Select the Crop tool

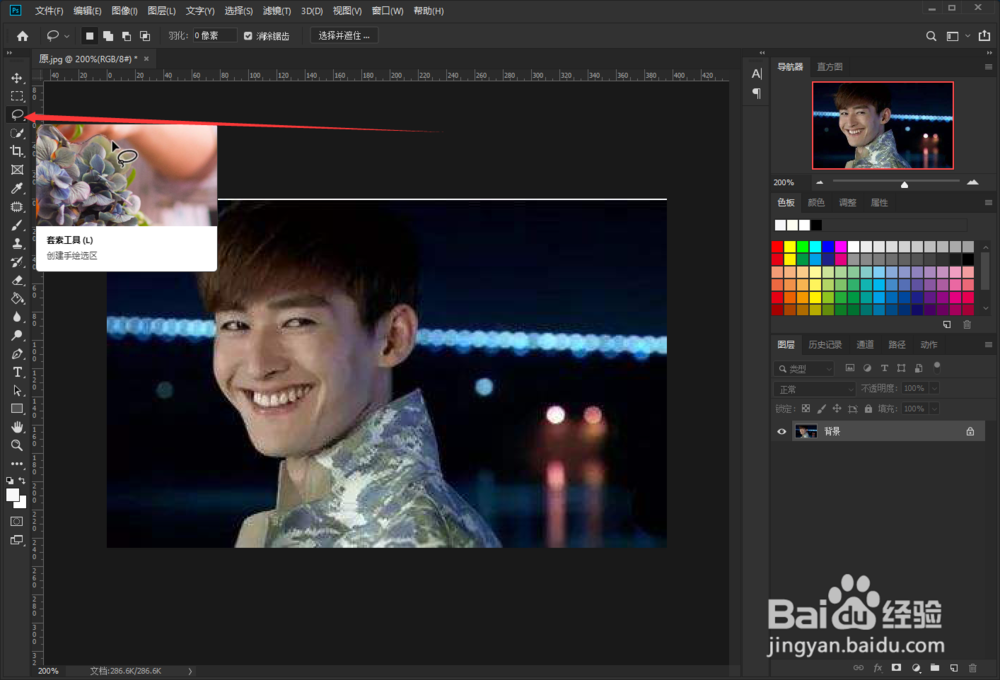click(x=17, y=152)
